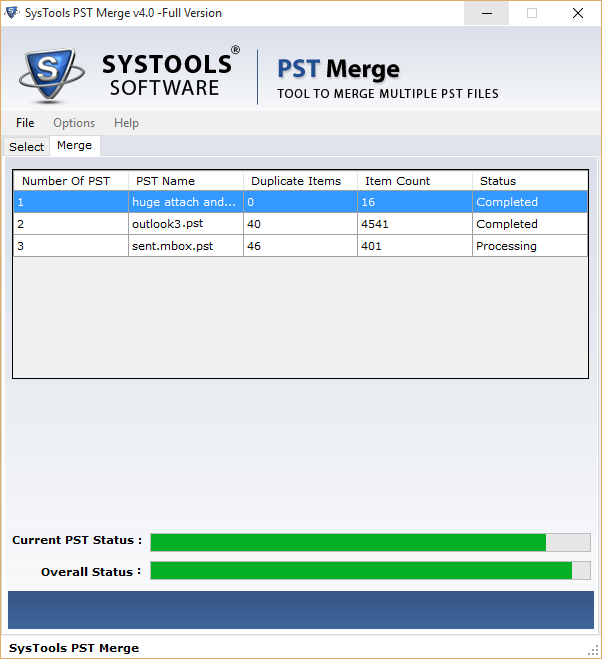Click duplicate items value 40

[300, 224]
